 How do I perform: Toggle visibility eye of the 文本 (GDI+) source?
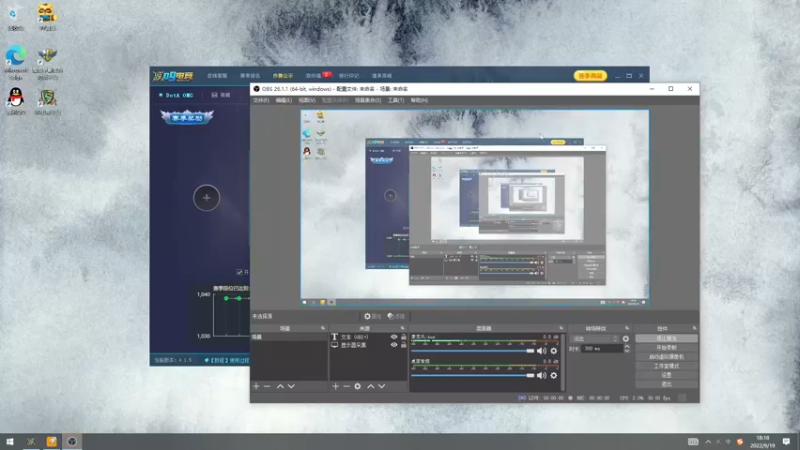tap(394, 337)
